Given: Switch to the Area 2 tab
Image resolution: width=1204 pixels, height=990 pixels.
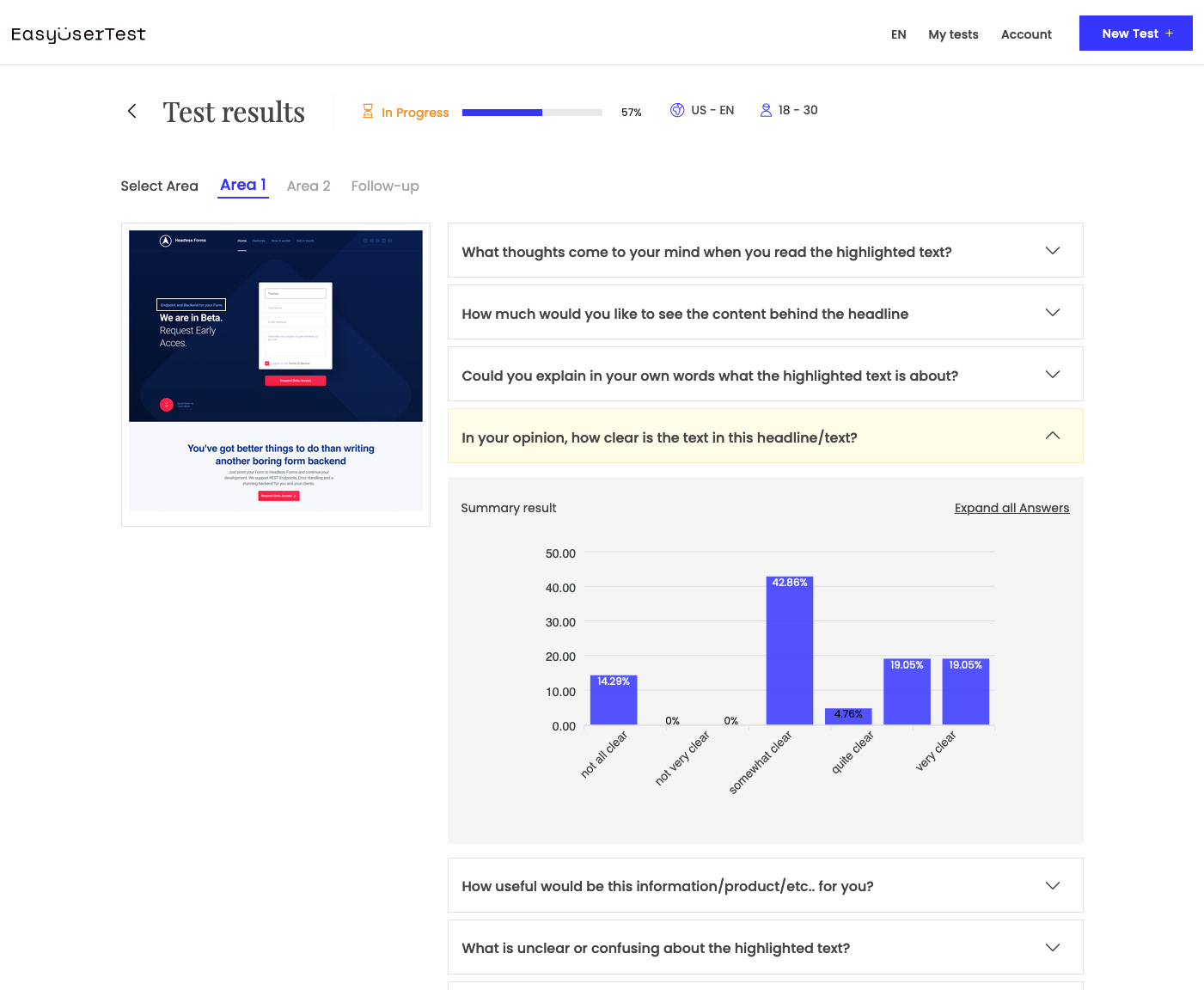Looking at the screenshot, I should coord(309,186).
